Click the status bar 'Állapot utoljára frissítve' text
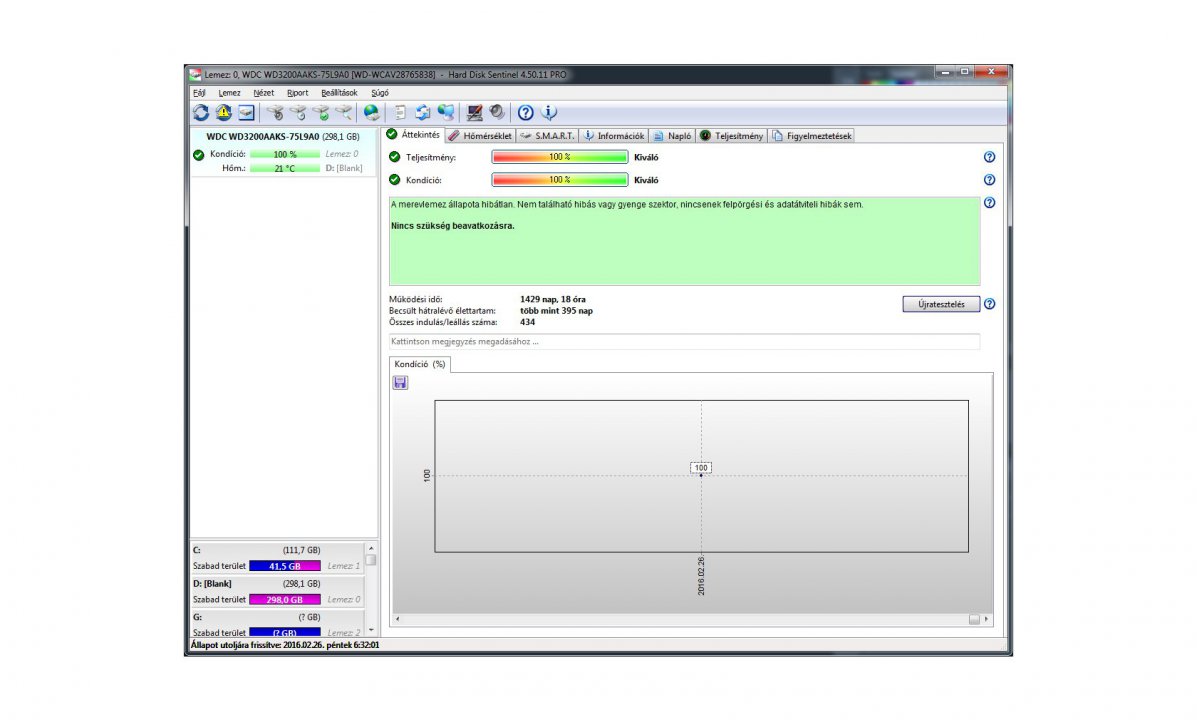This screenshot has height=720, width=1197. [x=285, y=645]
